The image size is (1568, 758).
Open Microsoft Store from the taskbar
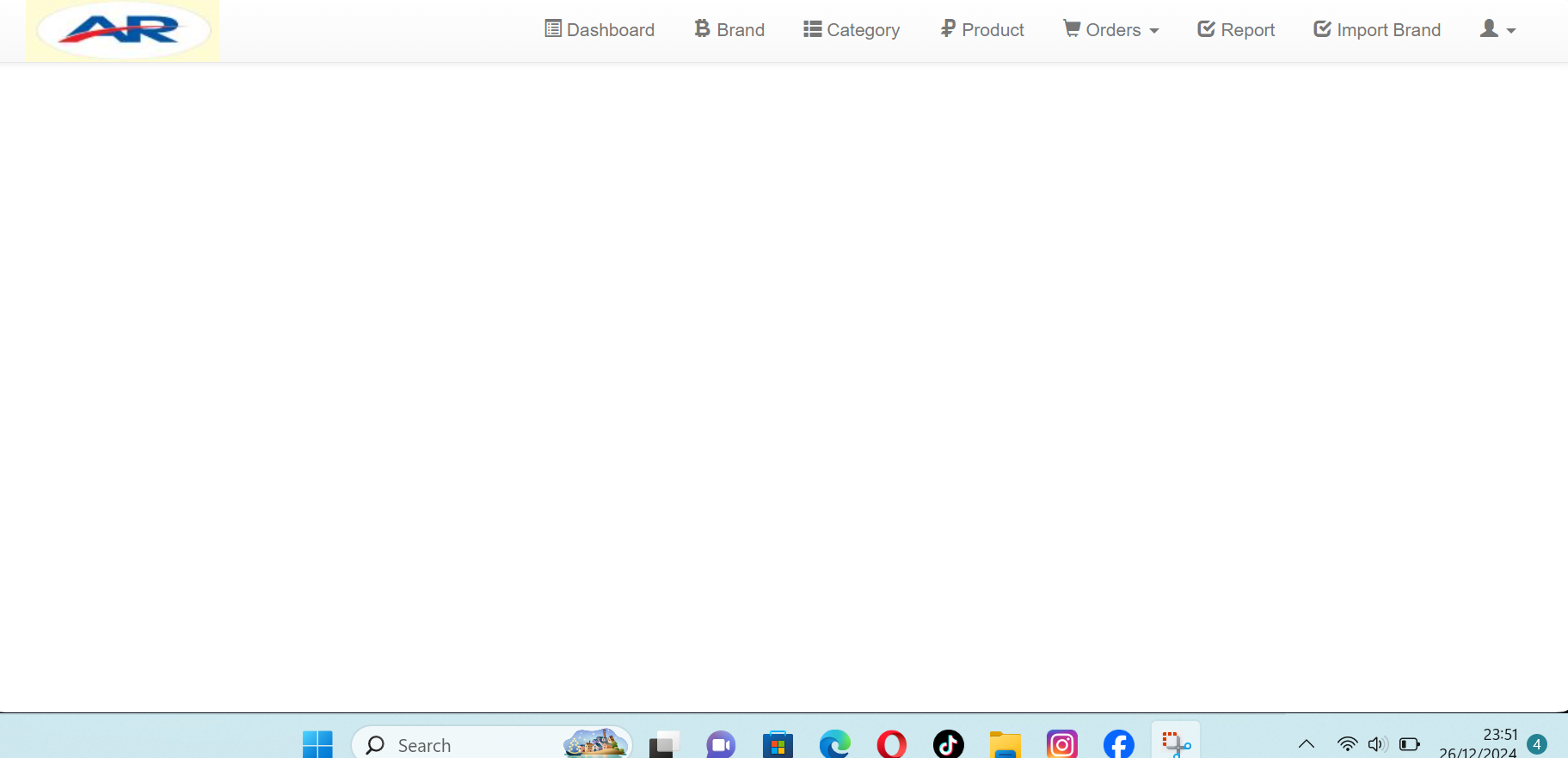click(x=778, y=744)
